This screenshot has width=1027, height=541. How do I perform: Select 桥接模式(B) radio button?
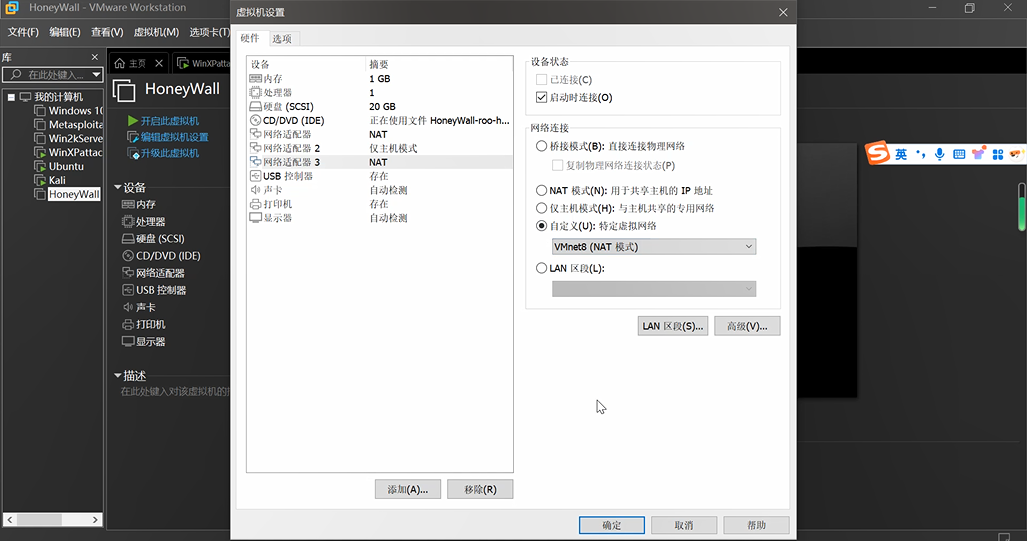click(541, 146)
